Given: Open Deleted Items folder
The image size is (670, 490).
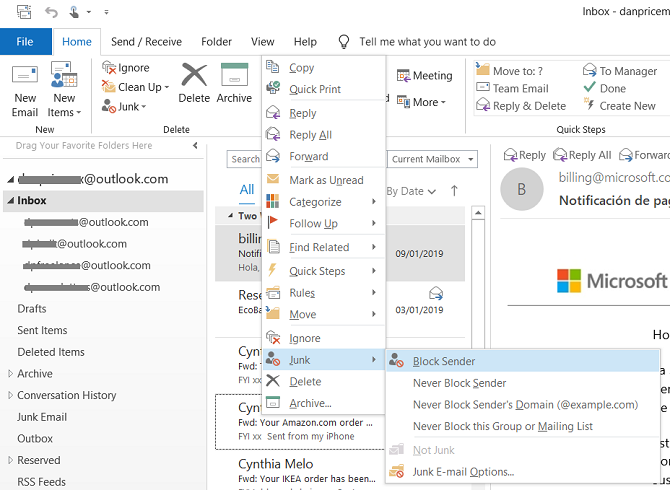Looking at the screenshot, I should coord(51,352).
